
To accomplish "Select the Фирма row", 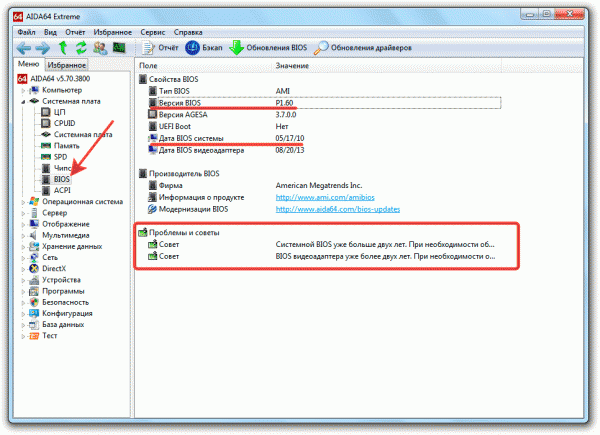I will 324,186.
